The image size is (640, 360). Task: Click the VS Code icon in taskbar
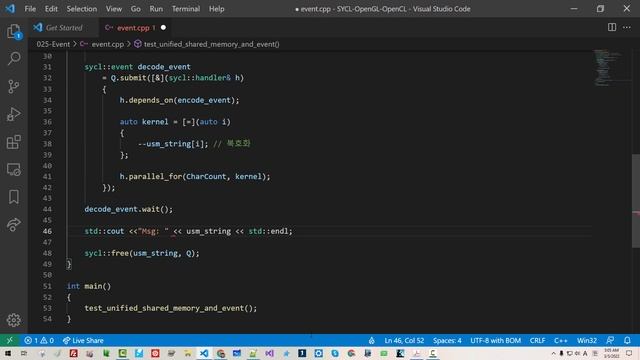pos(204,353)
